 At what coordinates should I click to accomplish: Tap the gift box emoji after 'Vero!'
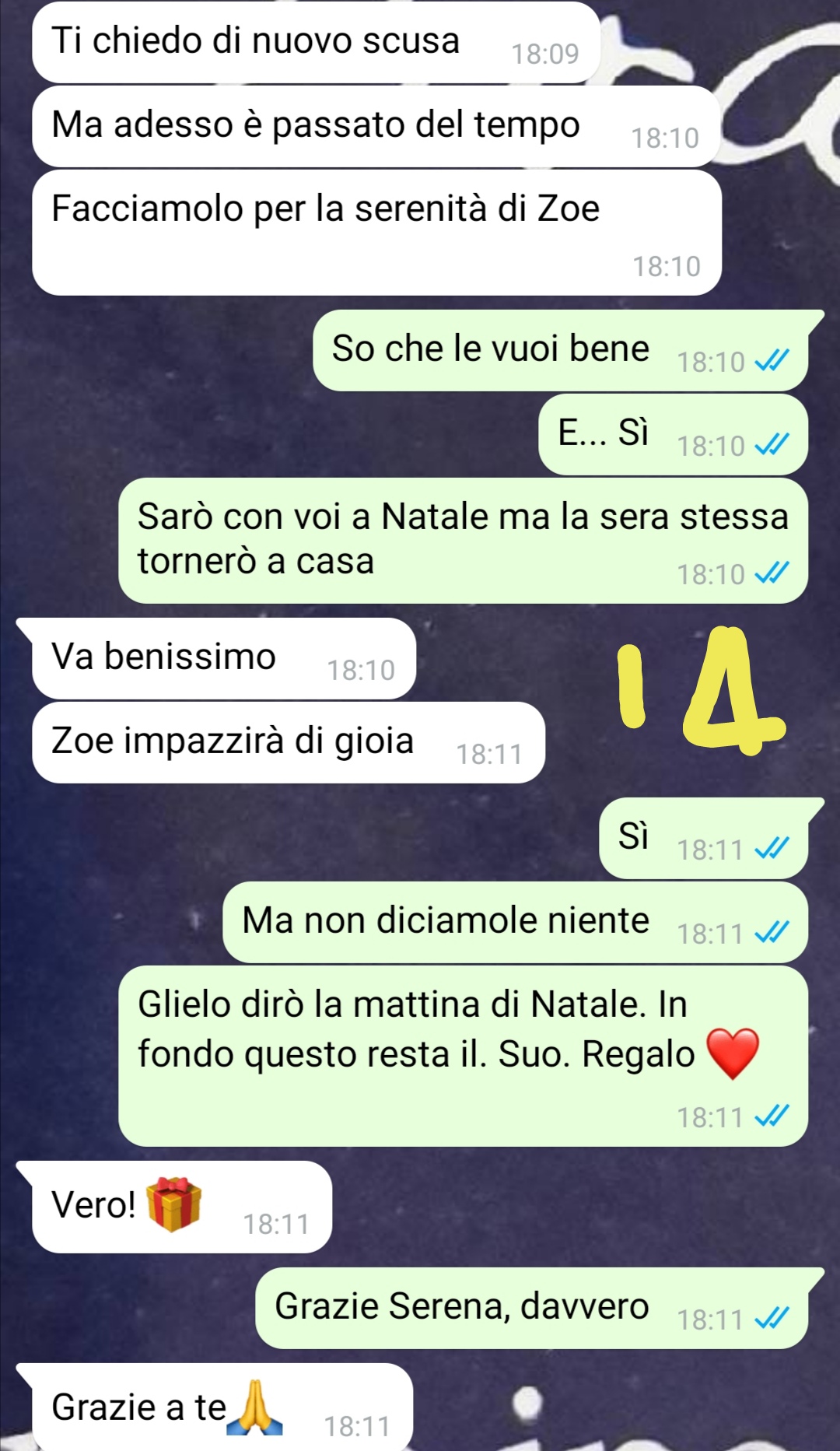point(173,1204)
